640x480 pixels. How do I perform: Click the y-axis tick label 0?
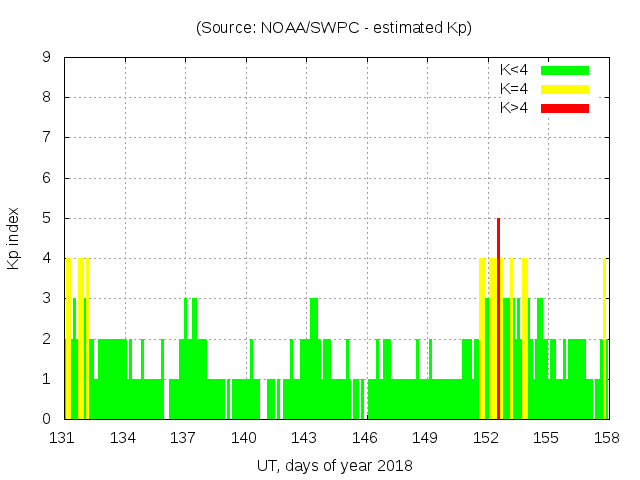point(47,419)
